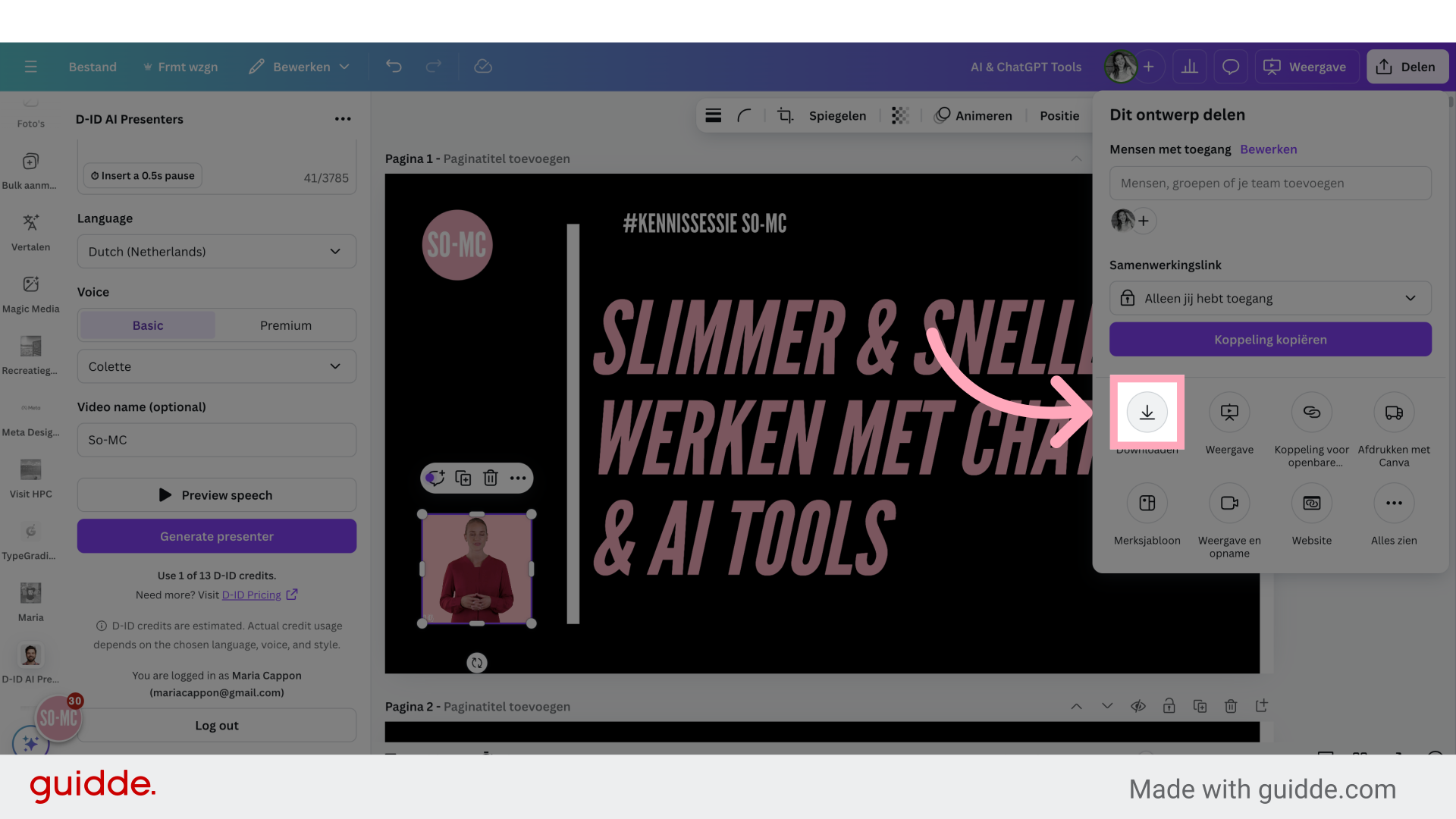This screenshot has width=1456, height=819.
Task: Open Meta Design in the sidebar
Action: (30, 418)
